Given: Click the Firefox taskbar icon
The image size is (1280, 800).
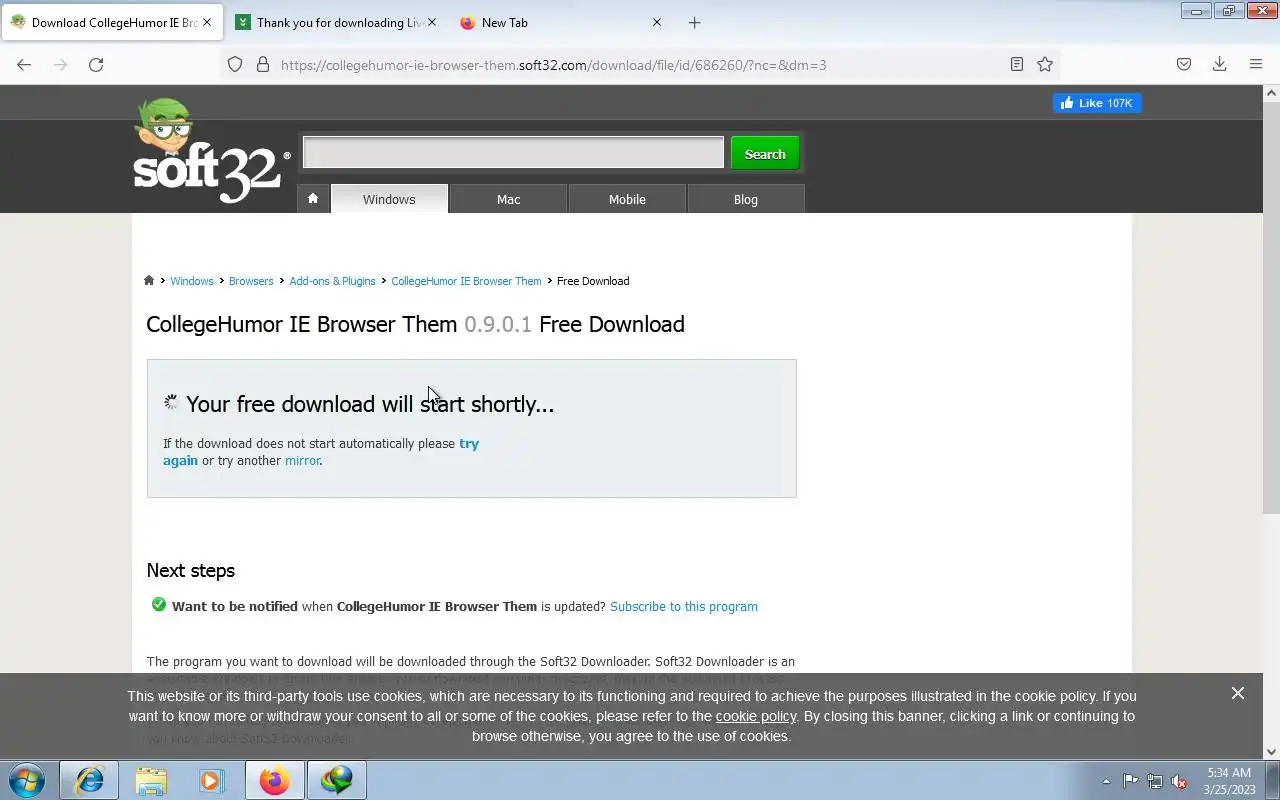Looking at the screenshot, I should click(x=274, y=780).
